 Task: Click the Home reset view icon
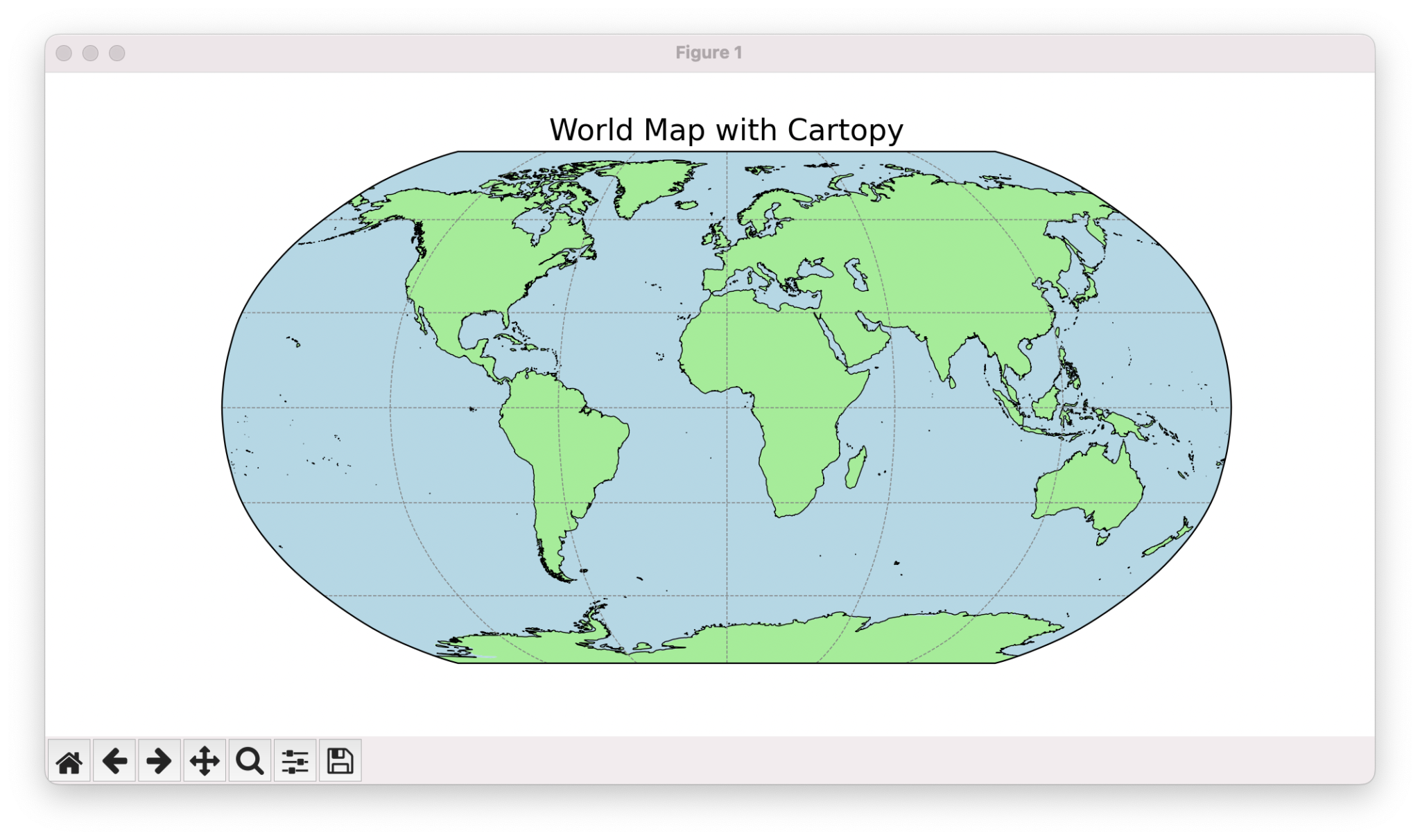(x=70, y=760)
